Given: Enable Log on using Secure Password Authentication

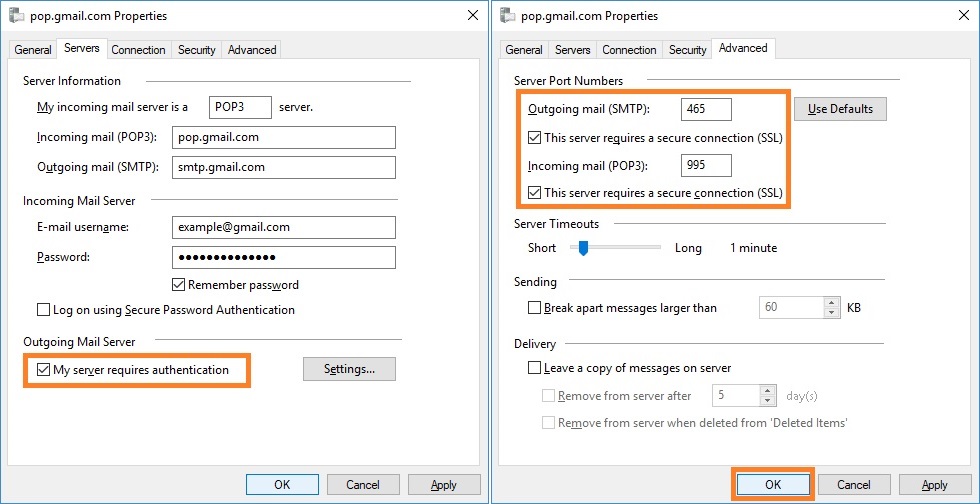Looking at the screenshot, I should pos(43,310).
